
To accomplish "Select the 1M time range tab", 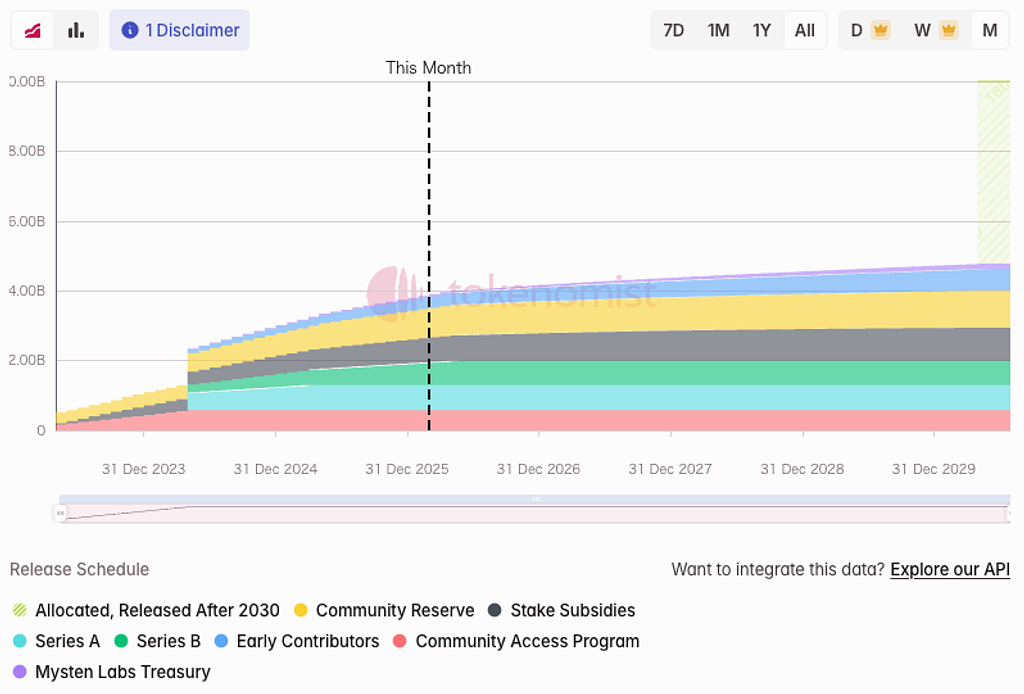I will [x=718, y=30].
